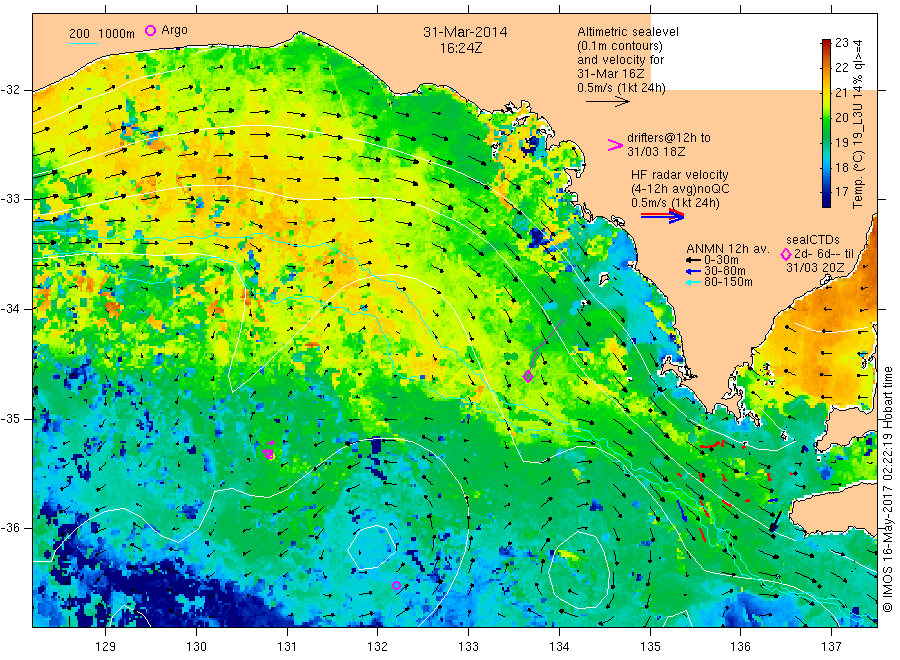Click the temperature color bar

(x=826, y=123)
